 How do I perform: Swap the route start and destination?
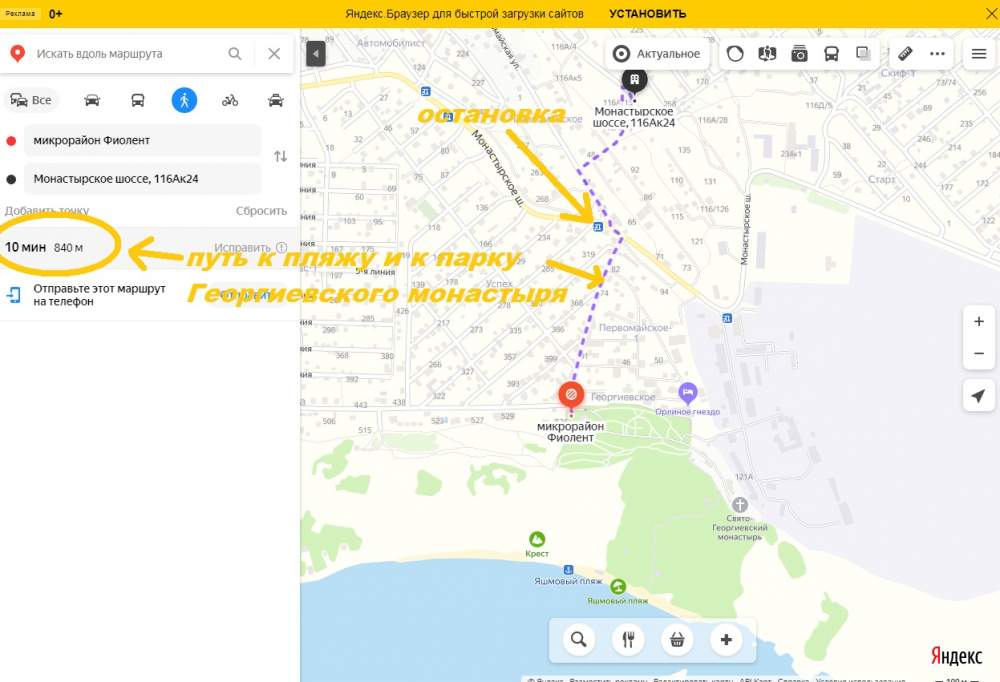pos(281,156)
